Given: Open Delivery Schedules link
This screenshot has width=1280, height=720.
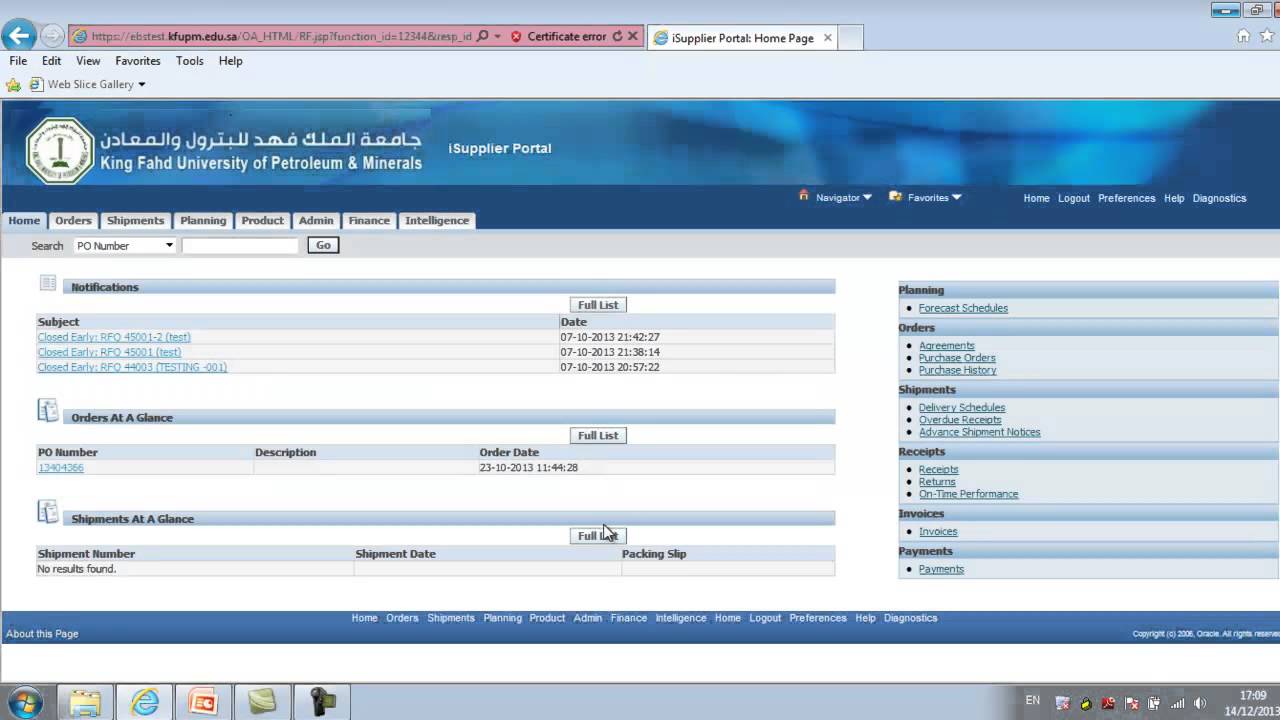Looking at the screenshot, I should click(962, 408).
